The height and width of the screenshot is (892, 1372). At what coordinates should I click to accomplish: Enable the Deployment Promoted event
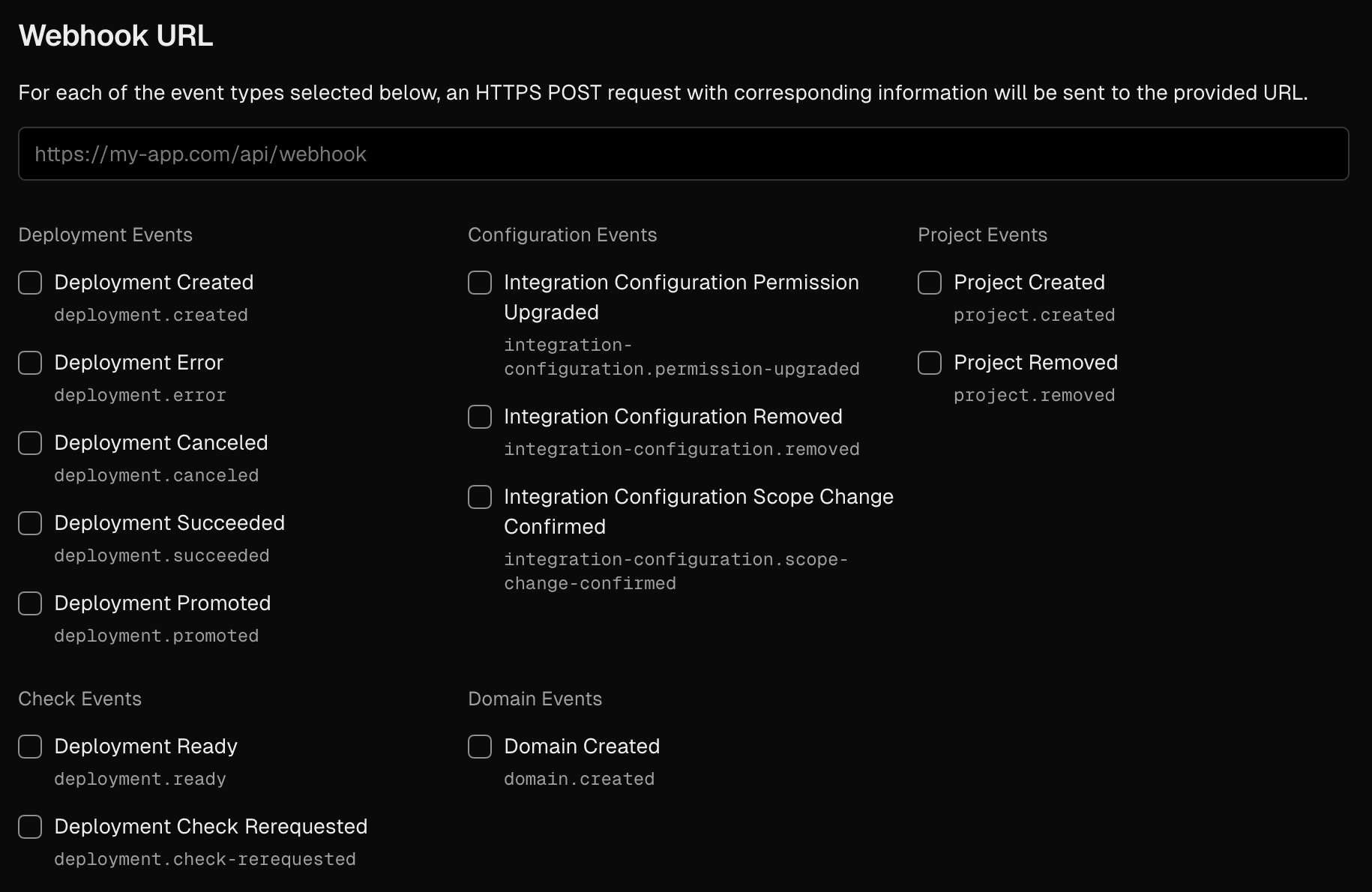coord(30,603)
